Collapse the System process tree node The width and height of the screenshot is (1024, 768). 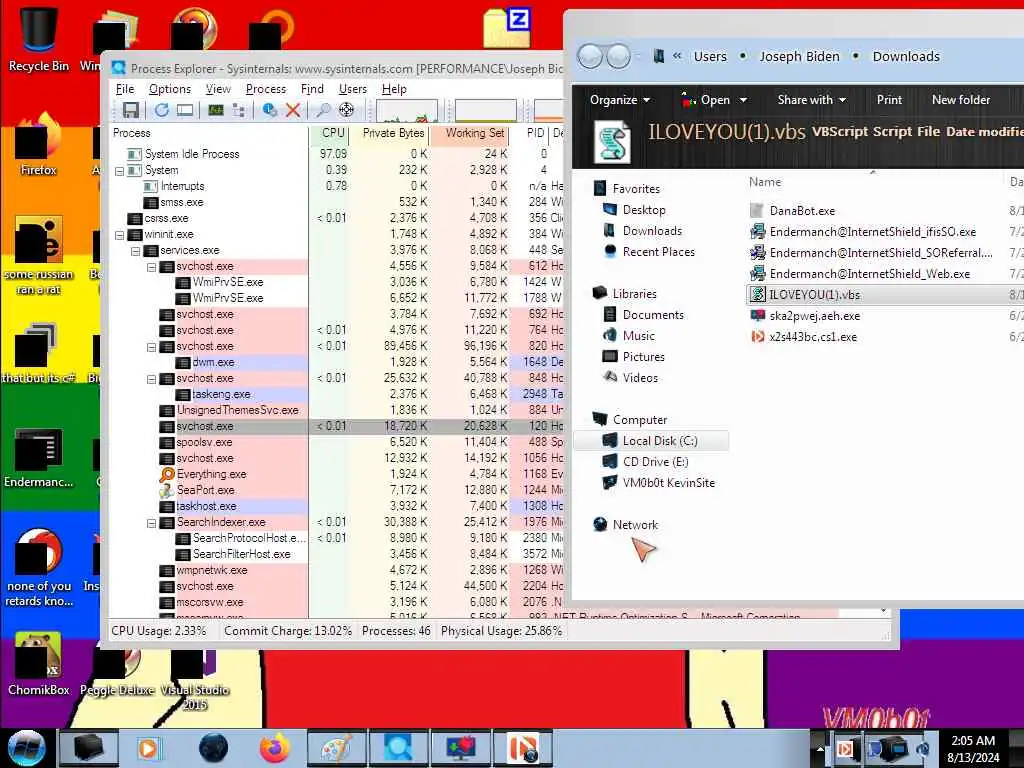[x=120, y=170]
